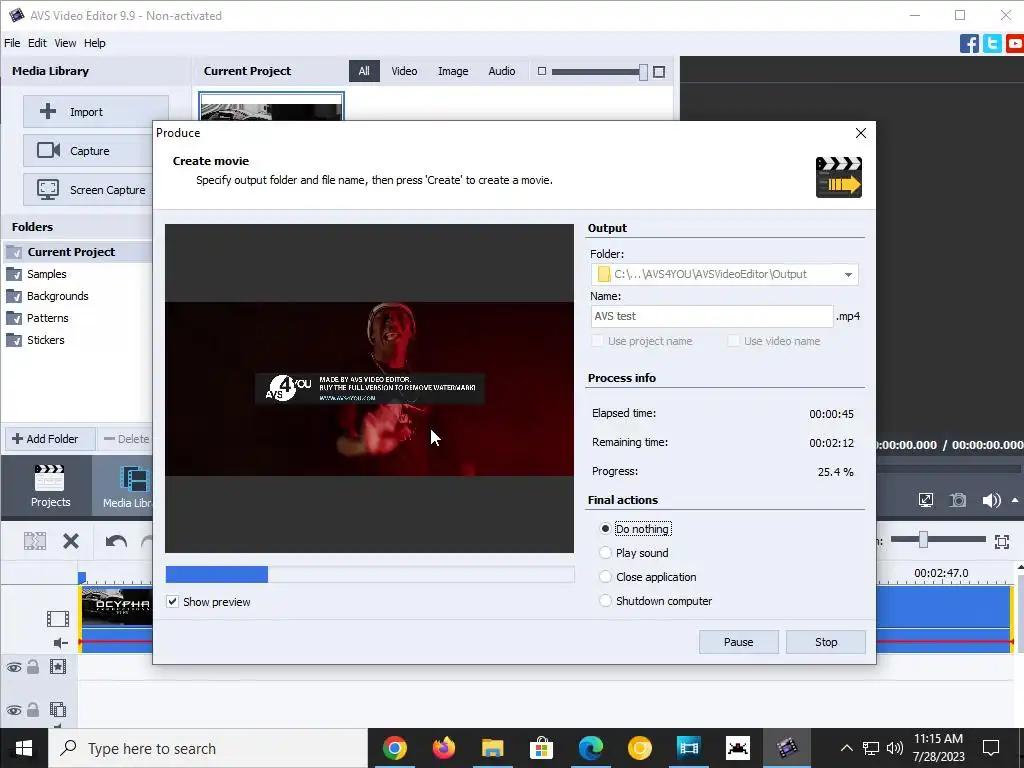Screen dimensions: 1024x768
Task: Open the View menu
Action: pos(65,43)
